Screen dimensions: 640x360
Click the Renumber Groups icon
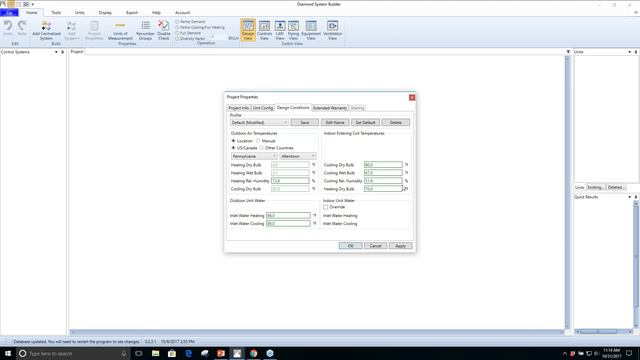pyautogui.click(x=145, y=30)
